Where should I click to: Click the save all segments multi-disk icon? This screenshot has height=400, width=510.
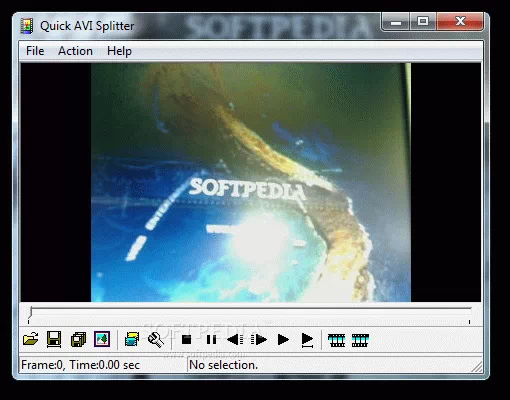tap(78, 340)
